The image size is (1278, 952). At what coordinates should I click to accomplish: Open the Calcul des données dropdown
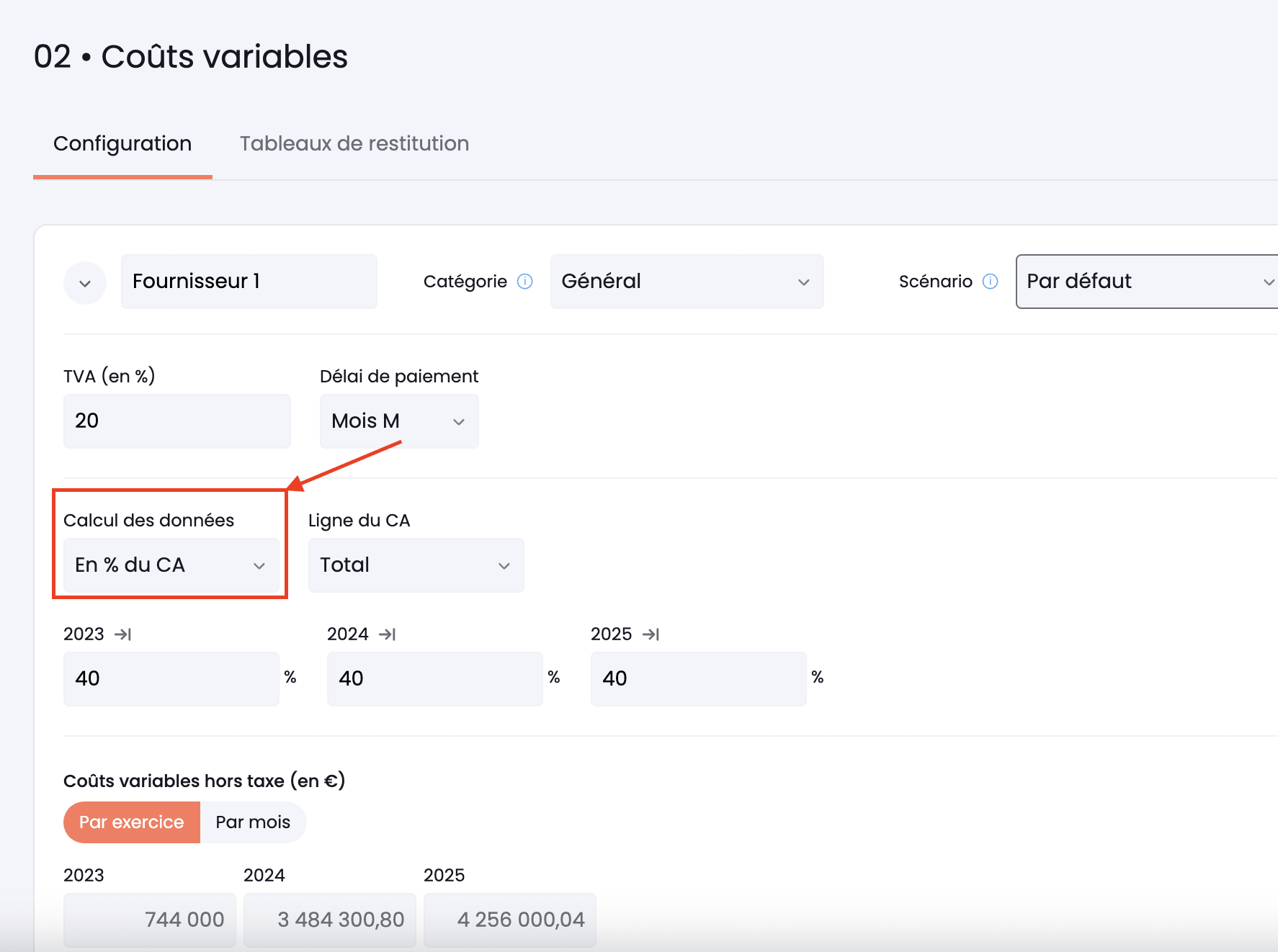171,565
